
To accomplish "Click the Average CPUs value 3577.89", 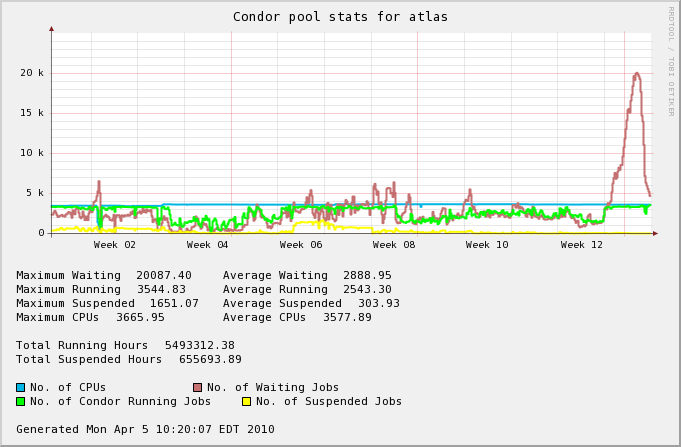I will point(347,317).
